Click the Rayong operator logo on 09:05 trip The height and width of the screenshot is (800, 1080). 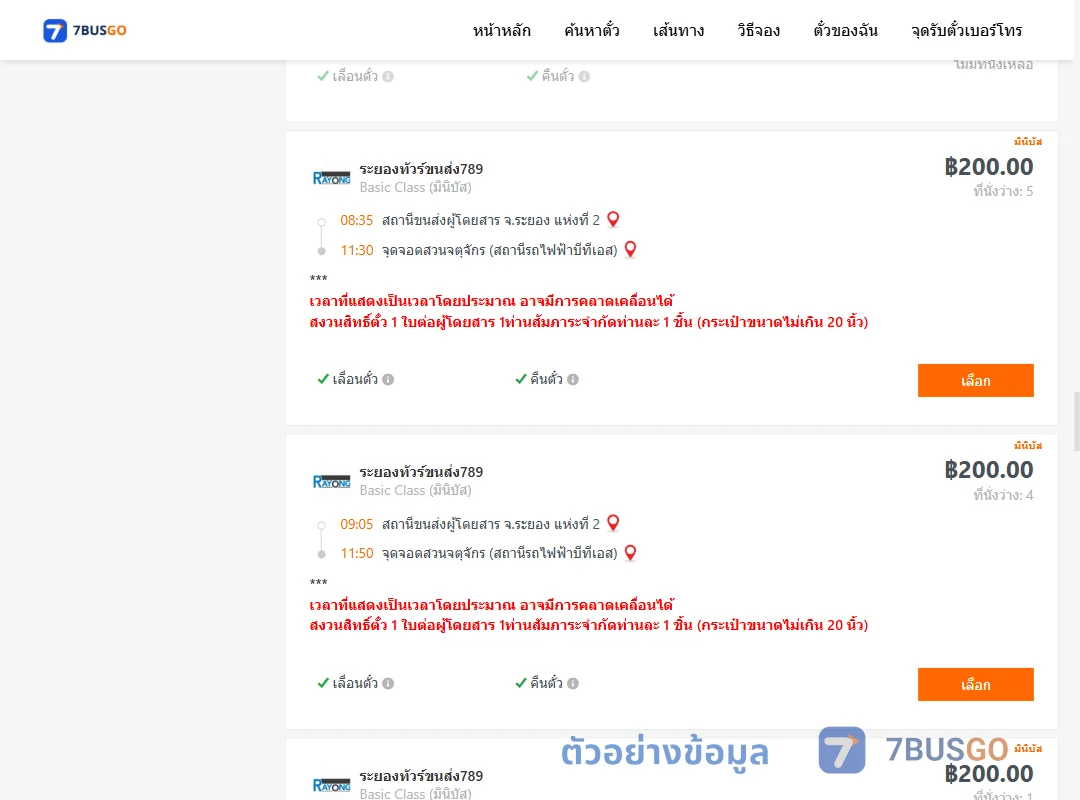[331, 482]
